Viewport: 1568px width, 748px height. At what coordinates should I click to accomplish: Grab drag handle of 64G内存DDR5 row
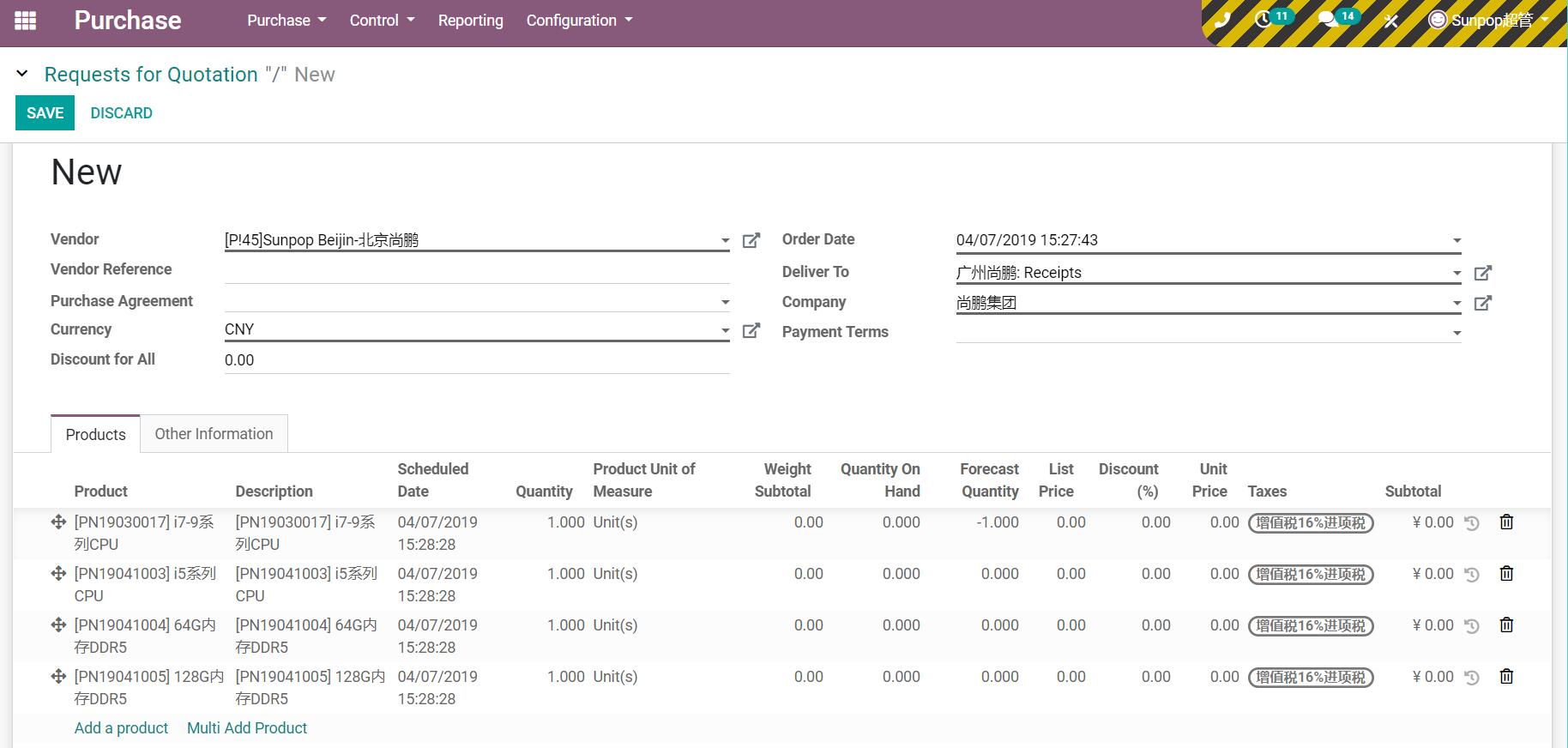coord(58,624)
